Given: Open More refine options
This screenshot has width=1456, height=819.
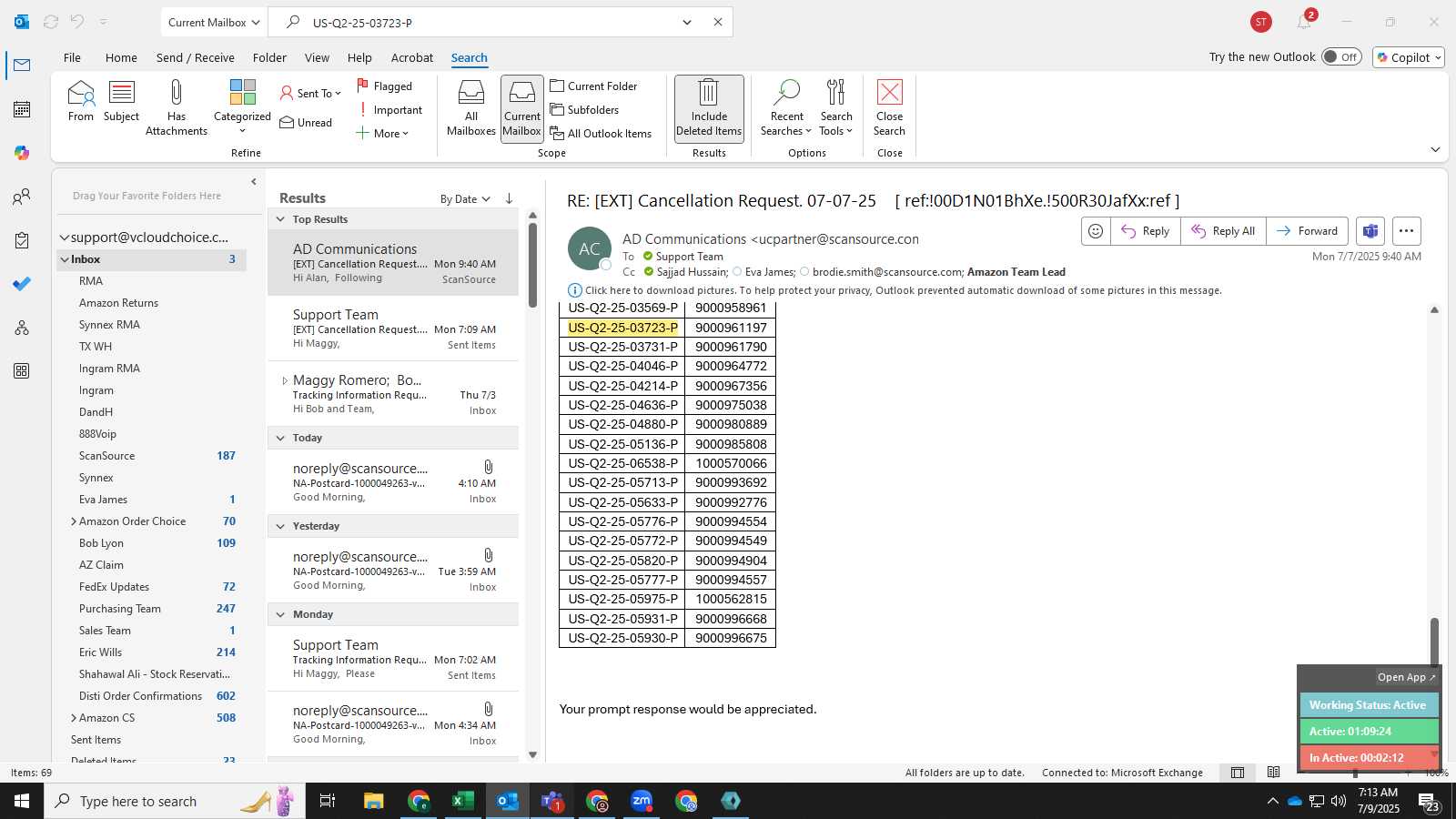Looking at the screenshot, I should click(382, 134).
